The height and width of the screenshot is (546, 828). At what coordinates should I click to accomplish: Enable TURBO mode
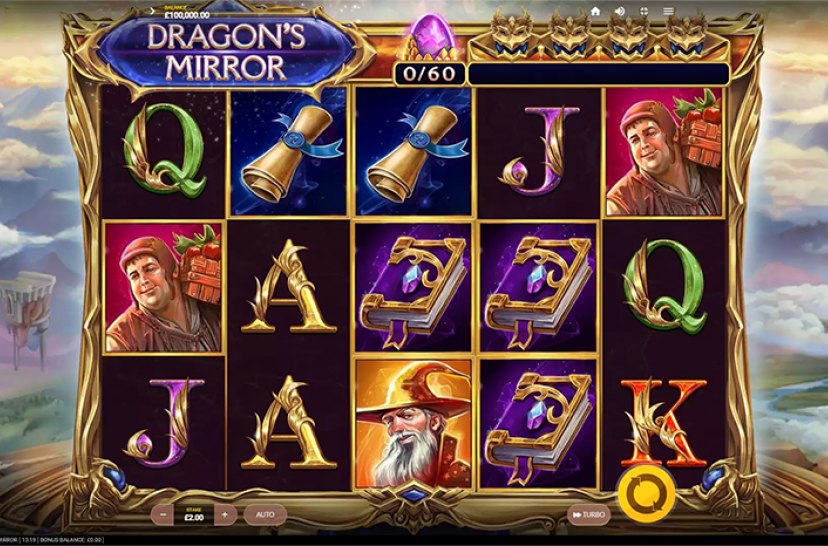[x=589, y=515]
